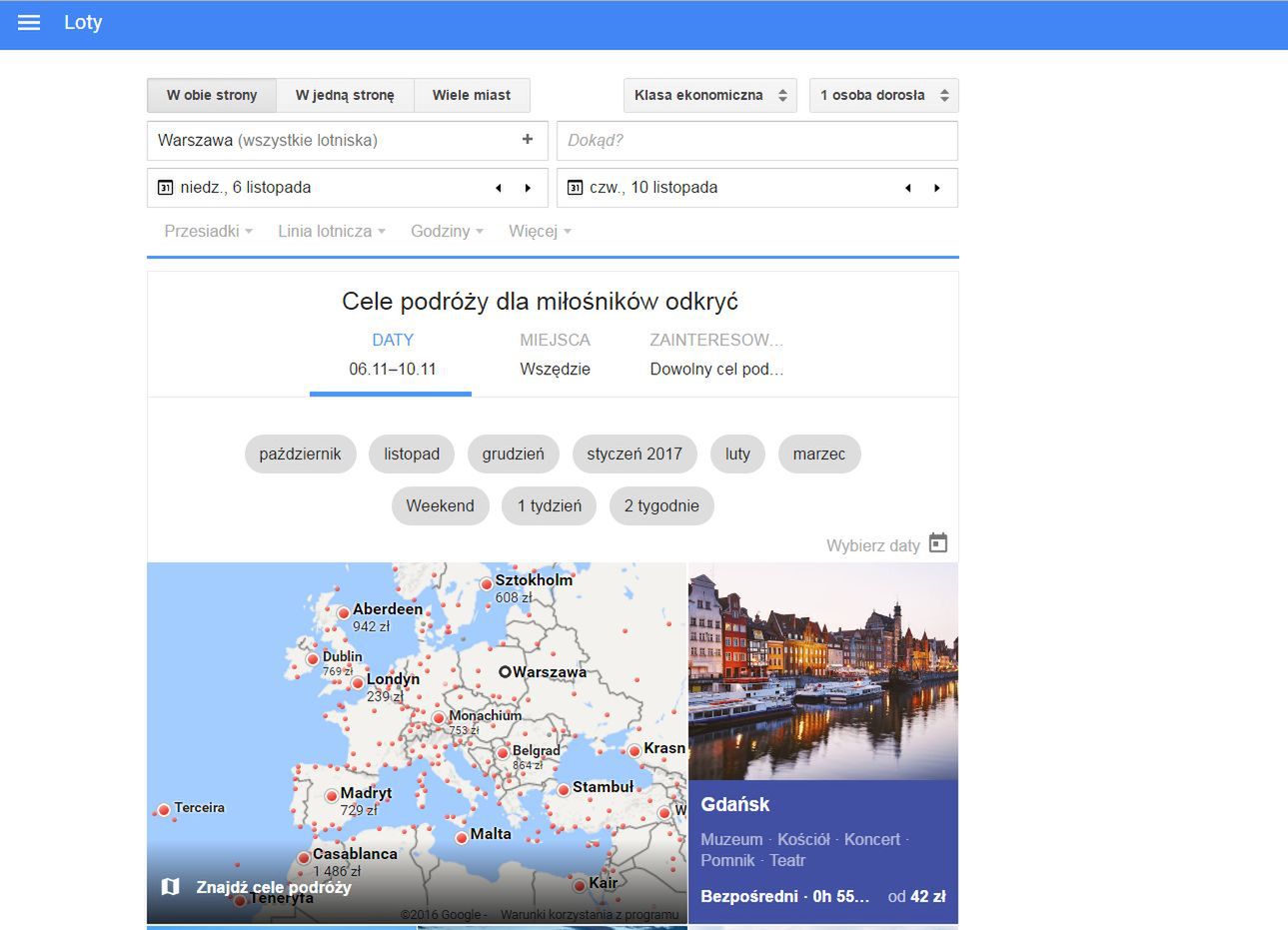Screen dimensions: 1288x930
Task: Step departure date to previous day
Action: (498, 188)
